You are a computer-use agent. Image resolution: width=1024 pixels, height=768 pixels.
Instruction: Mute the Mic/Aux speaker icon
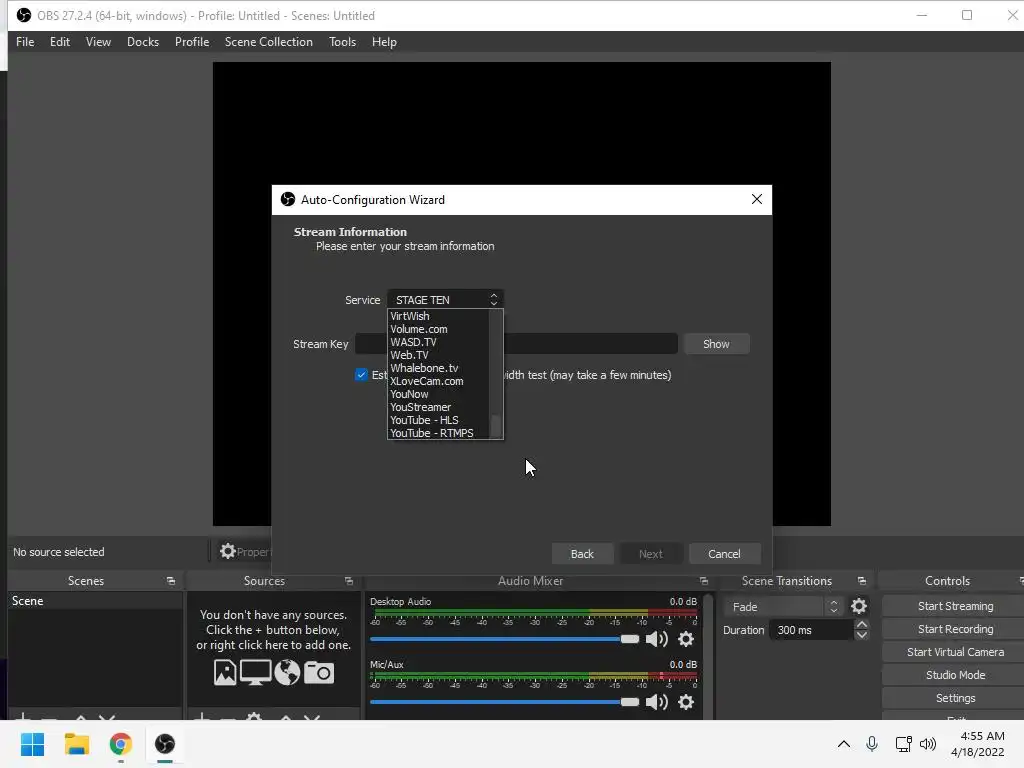(x=656, y=701)
